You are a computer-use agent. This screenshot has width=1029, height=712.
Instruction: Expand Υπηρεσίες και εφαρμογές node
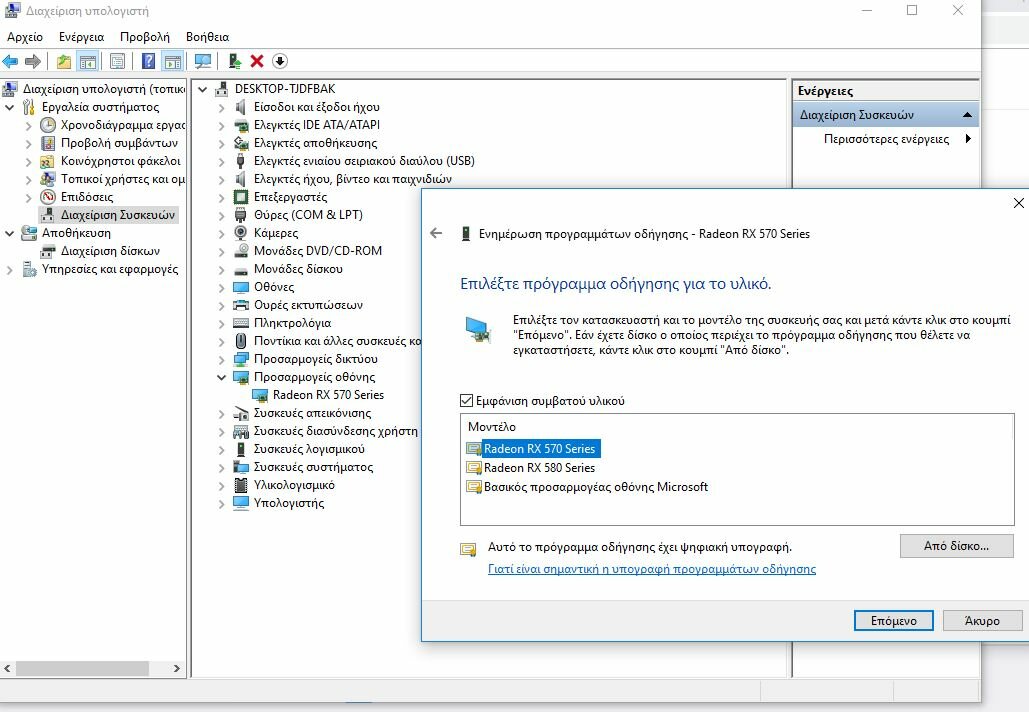[10, 269]
